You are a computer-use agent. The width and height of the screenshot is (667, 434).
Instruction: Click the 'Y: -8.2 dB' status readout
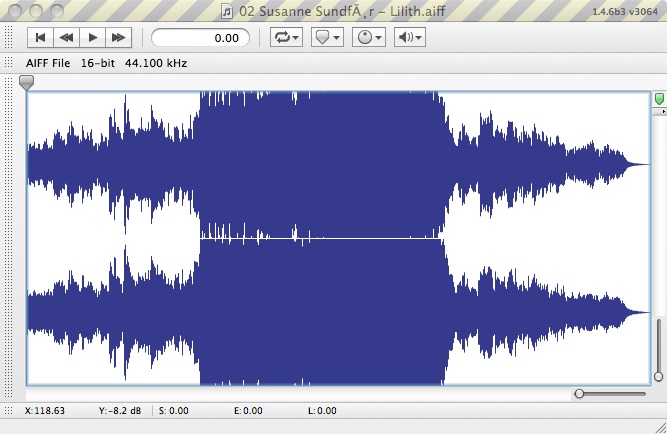[120, 411]
